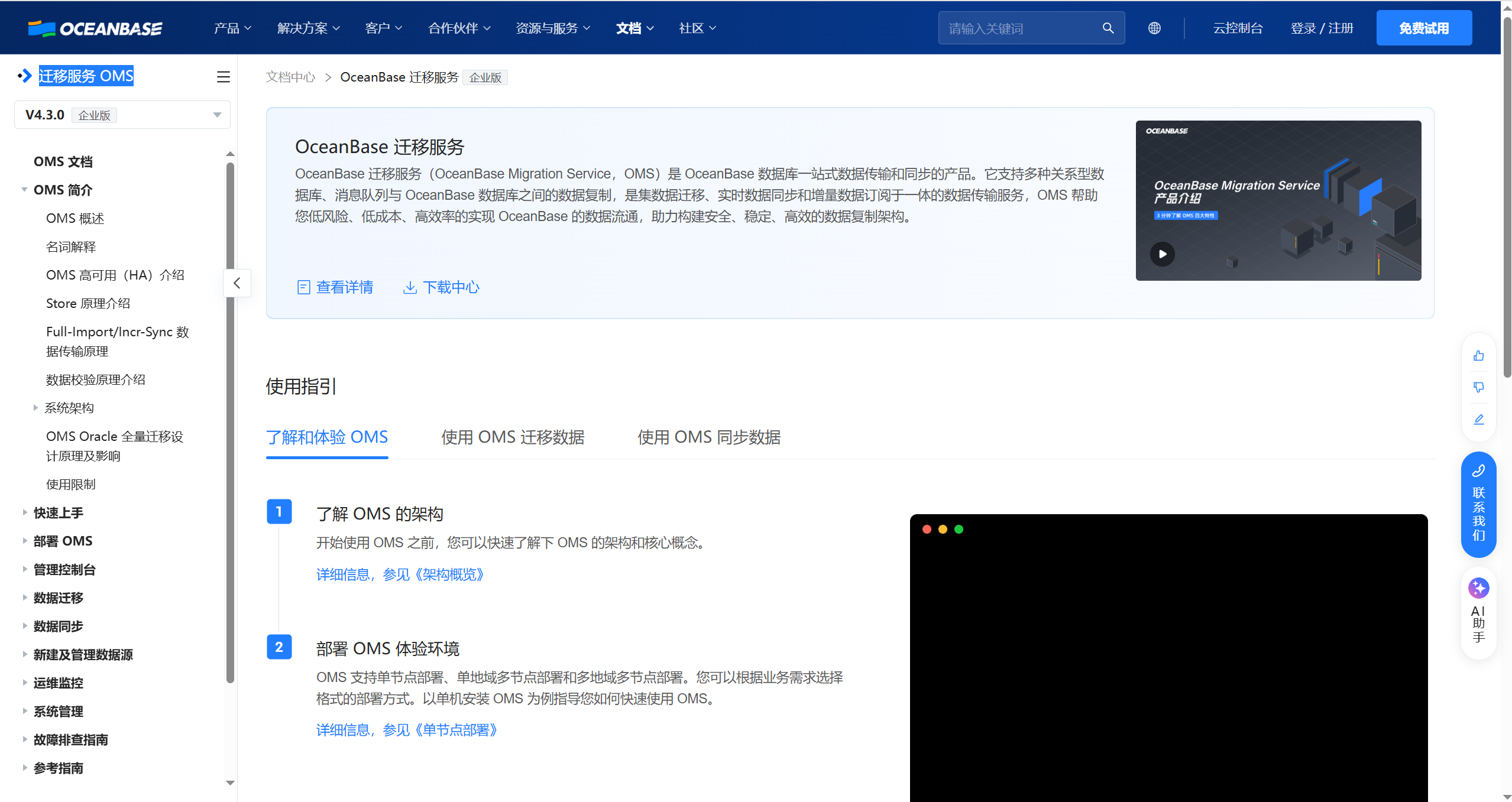Click the search magnifying glass icon
Viewport: 1512px width, 802px height.
(x=1108, y=27)
